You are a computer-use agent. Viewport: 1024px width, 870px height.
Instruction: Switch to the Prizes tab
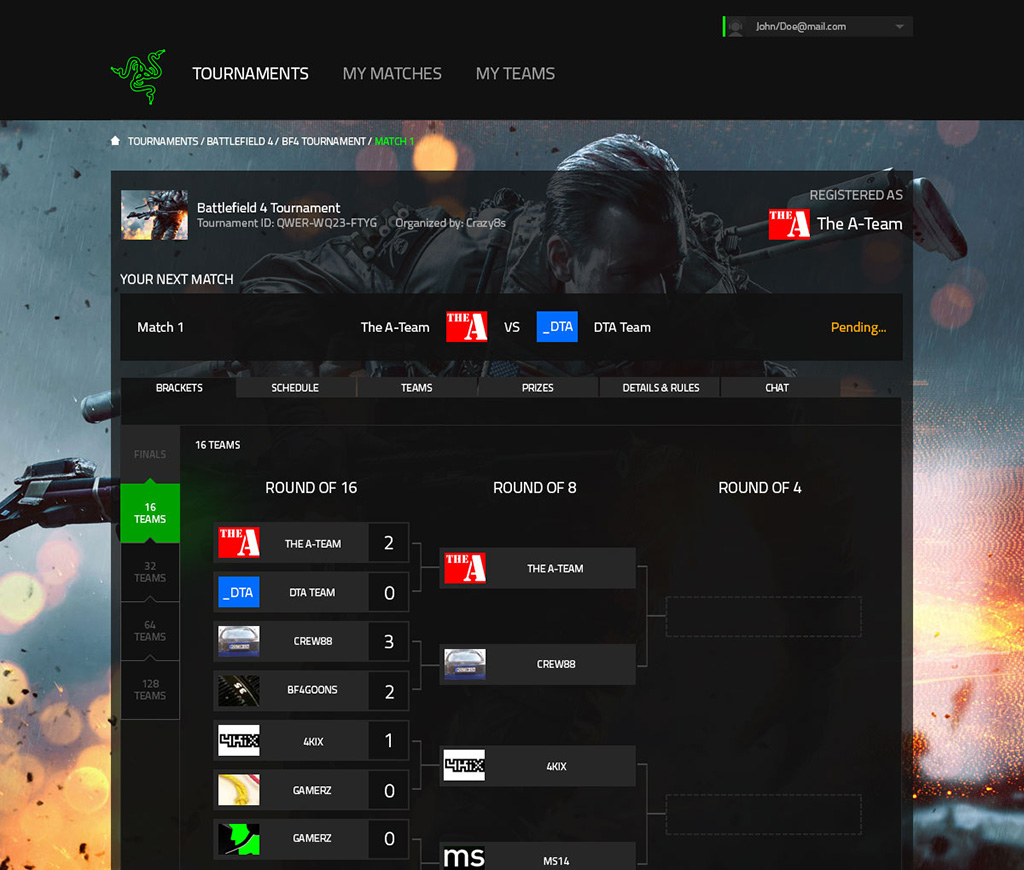point(537,387)
